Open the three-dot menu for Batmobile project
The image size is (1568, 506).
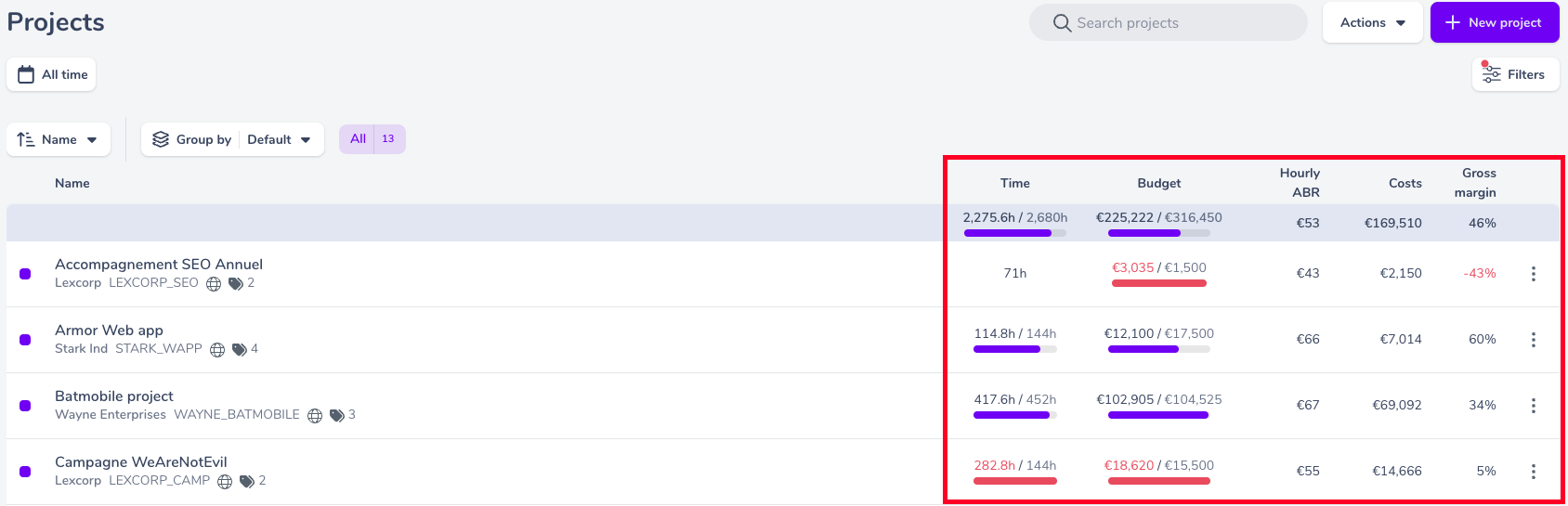coord(1533,405)
